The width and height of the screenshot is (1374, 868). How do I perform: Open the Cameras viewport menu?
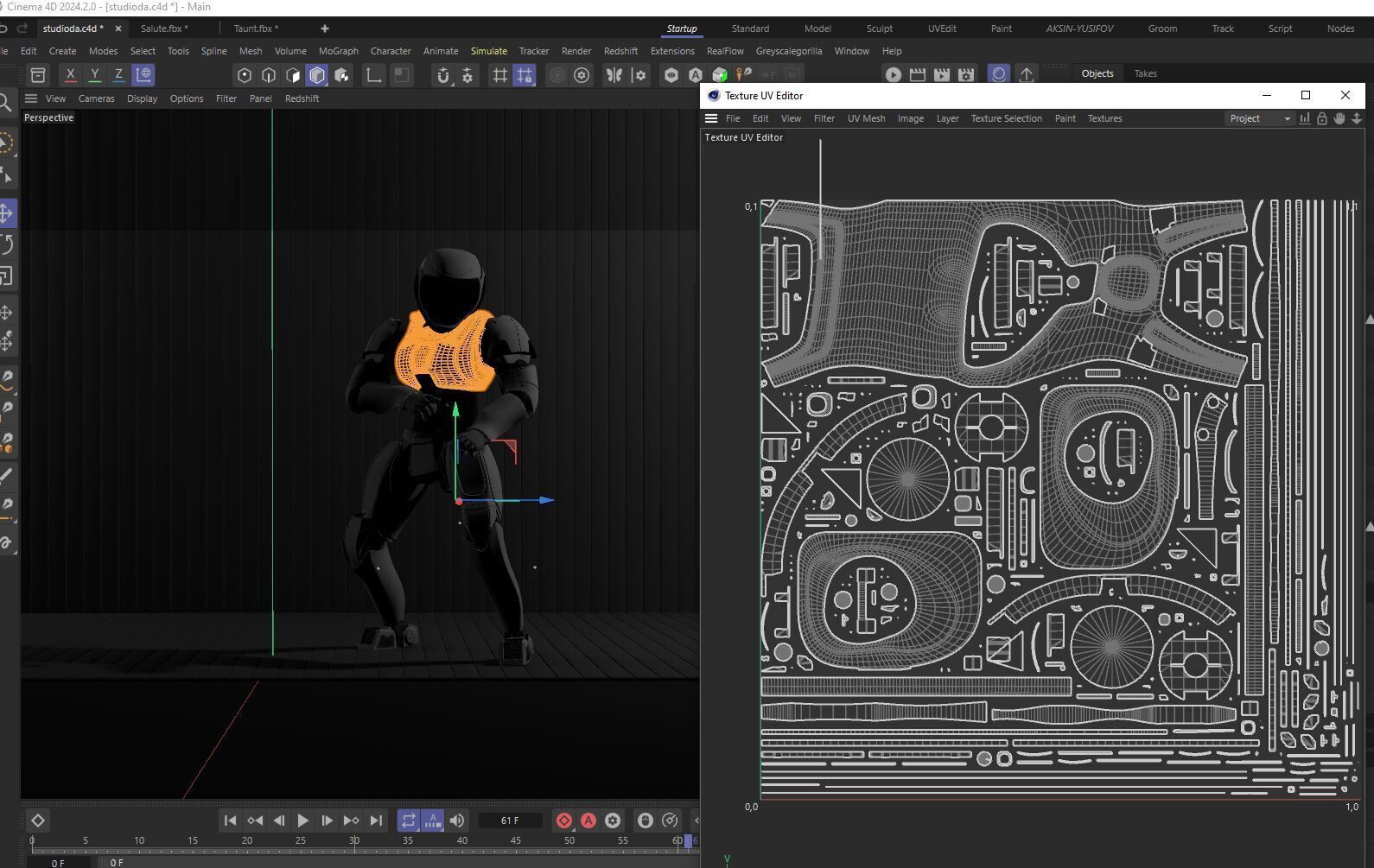(96, 98)
